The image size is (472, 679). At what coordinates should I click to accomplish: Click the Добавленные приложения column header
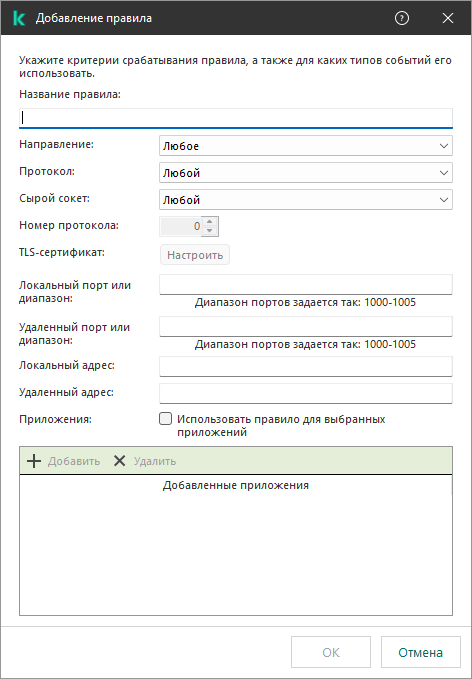(x=236, y=485)
